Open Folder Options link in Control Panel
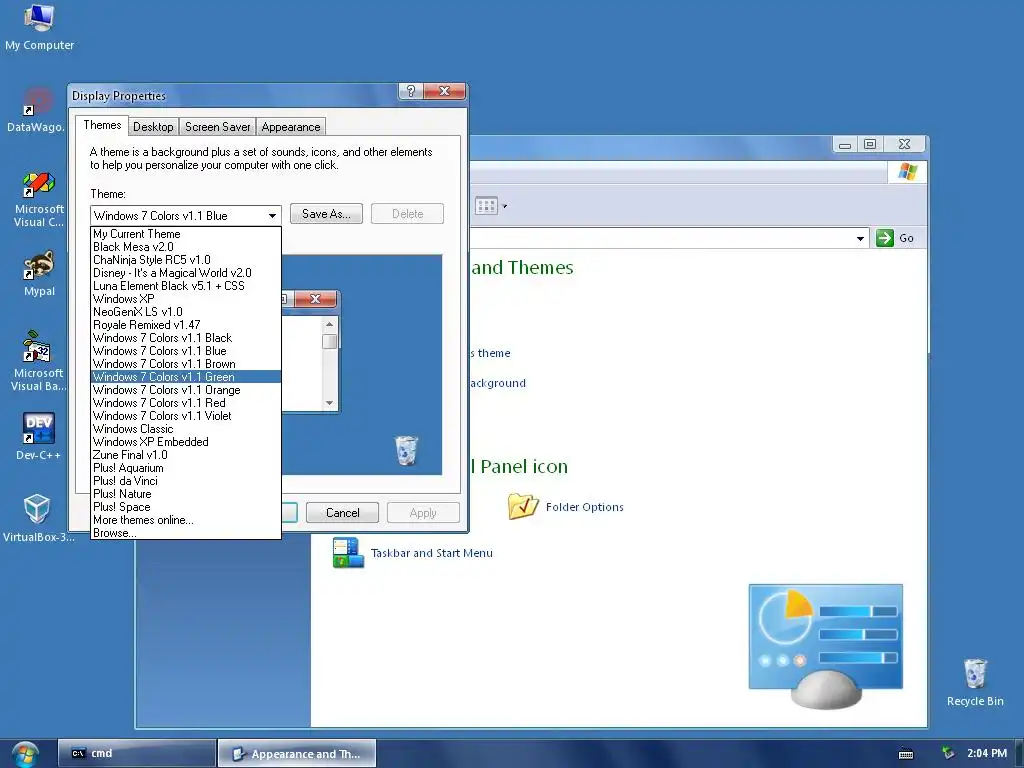The image size is (1024, 768). [584, 507]
